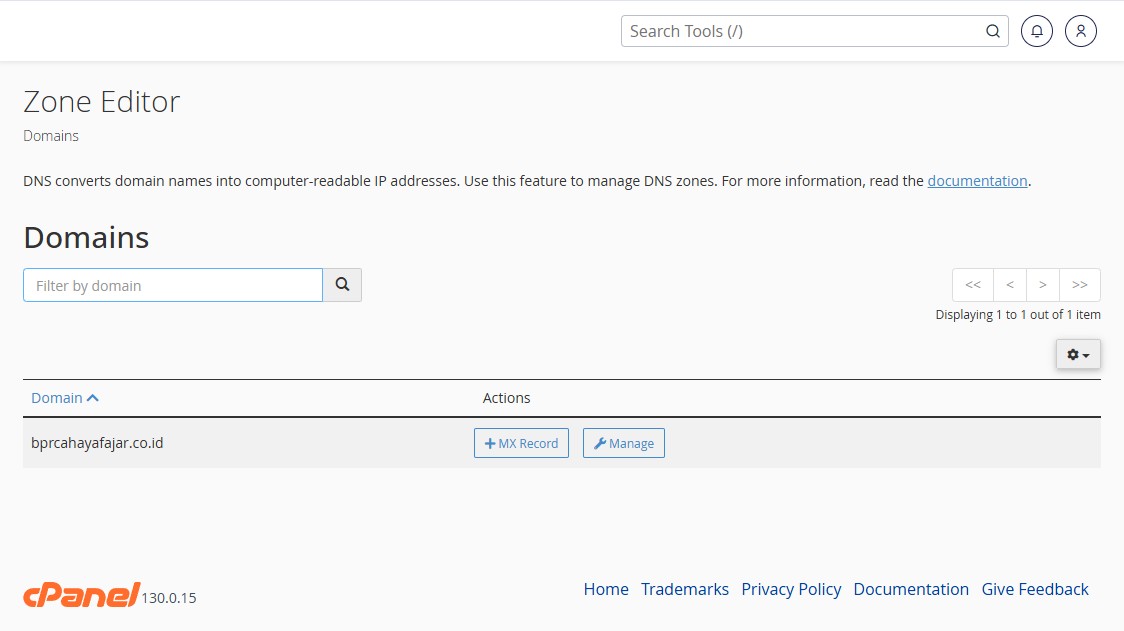
Task: Go to the previous page of domains
Action: coord(1010,285)
